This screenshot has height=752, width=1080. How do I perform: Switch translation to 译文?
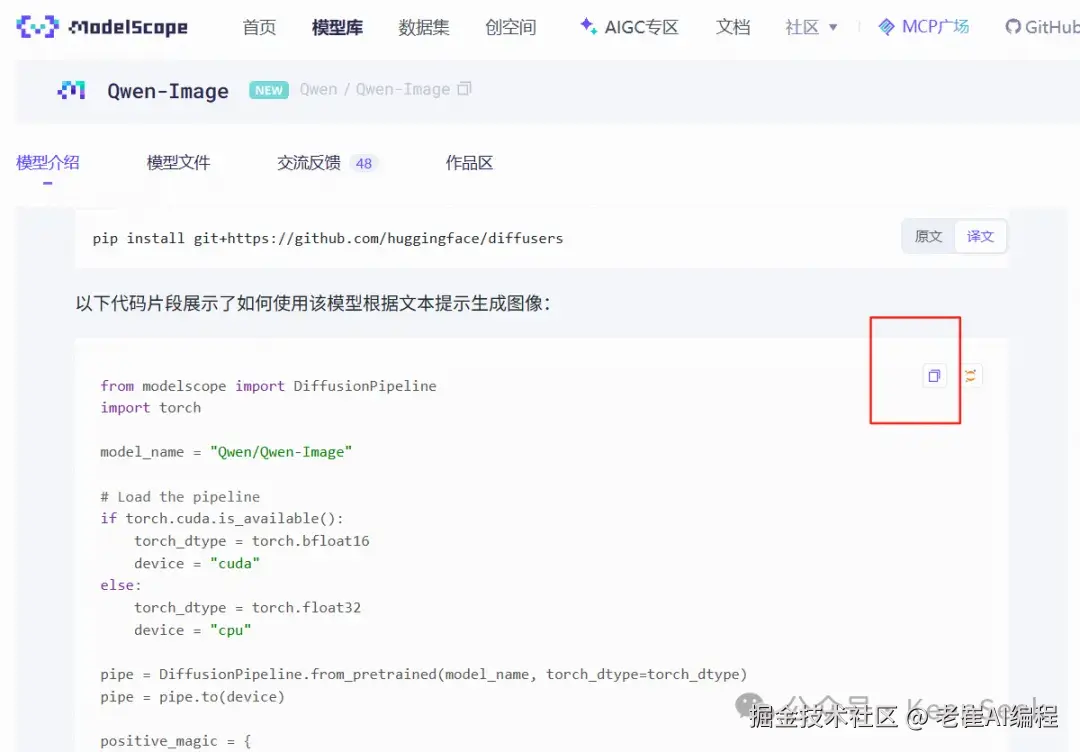pyautogui.click(x=980, y=236)
